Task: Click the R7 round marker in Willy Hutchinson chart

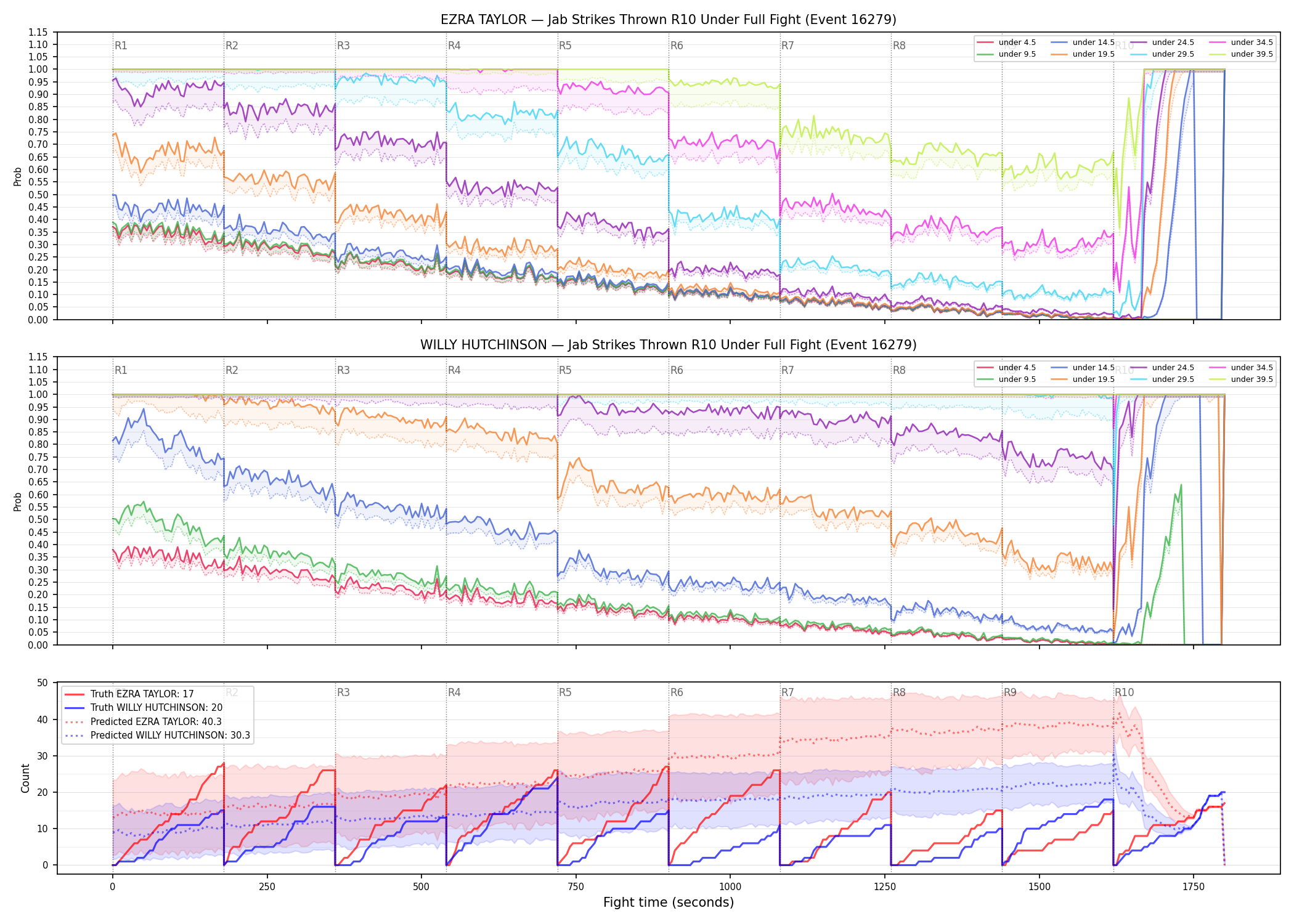Action: point(787,370)
